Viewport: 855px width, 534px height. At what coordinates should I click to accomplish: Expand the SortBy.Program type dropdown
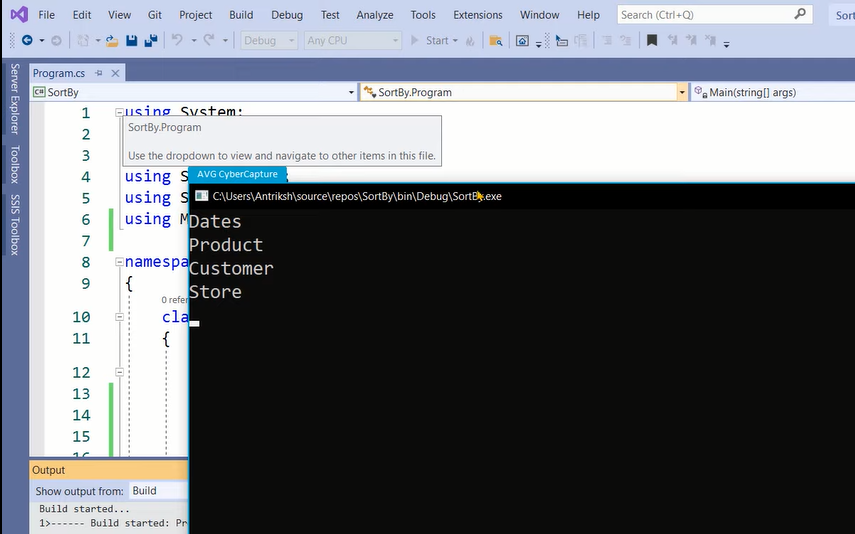[x=682, y=93]
